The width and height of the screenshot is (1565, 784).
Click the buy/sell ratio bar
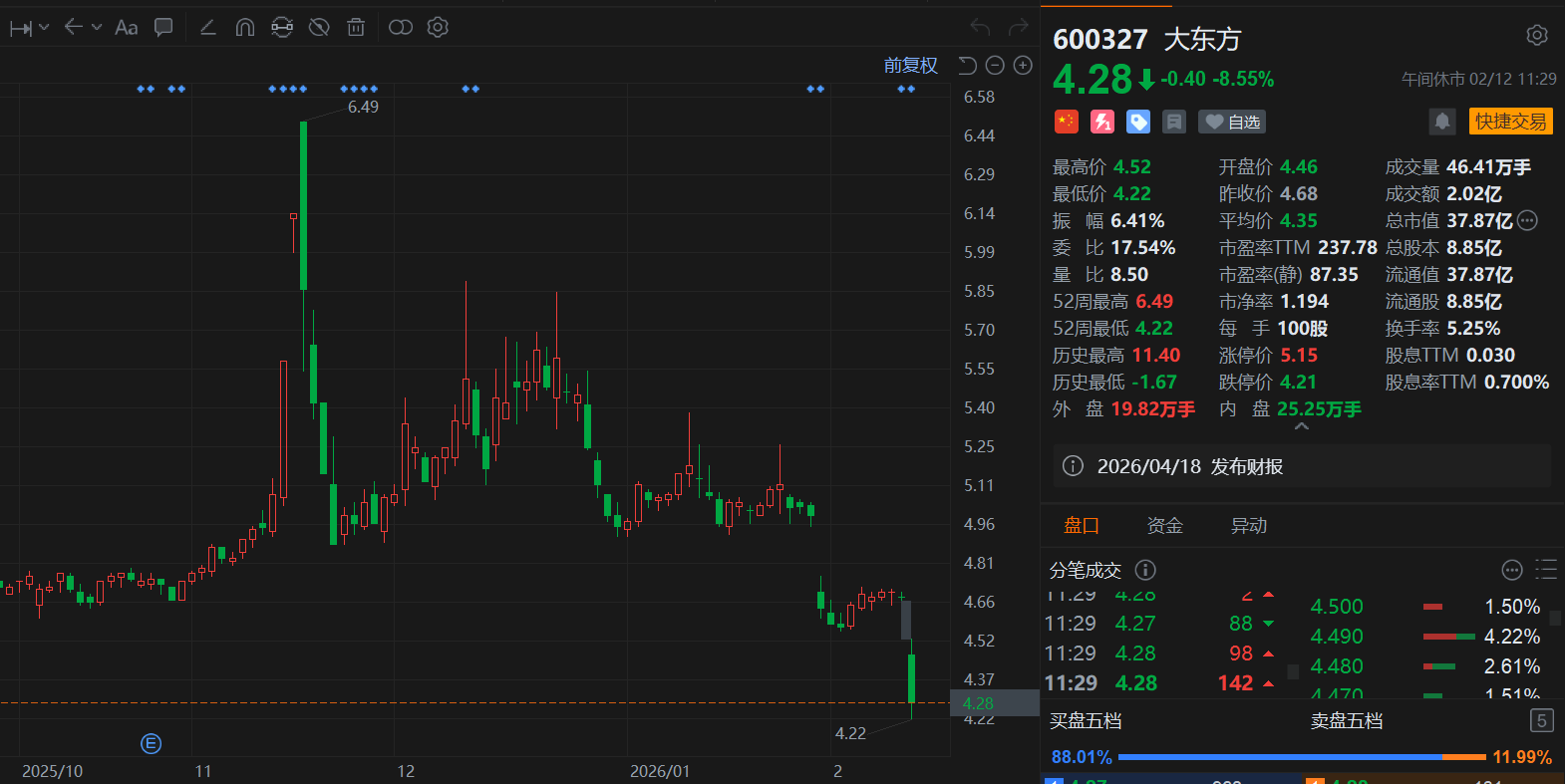(x=1301, y=757)
